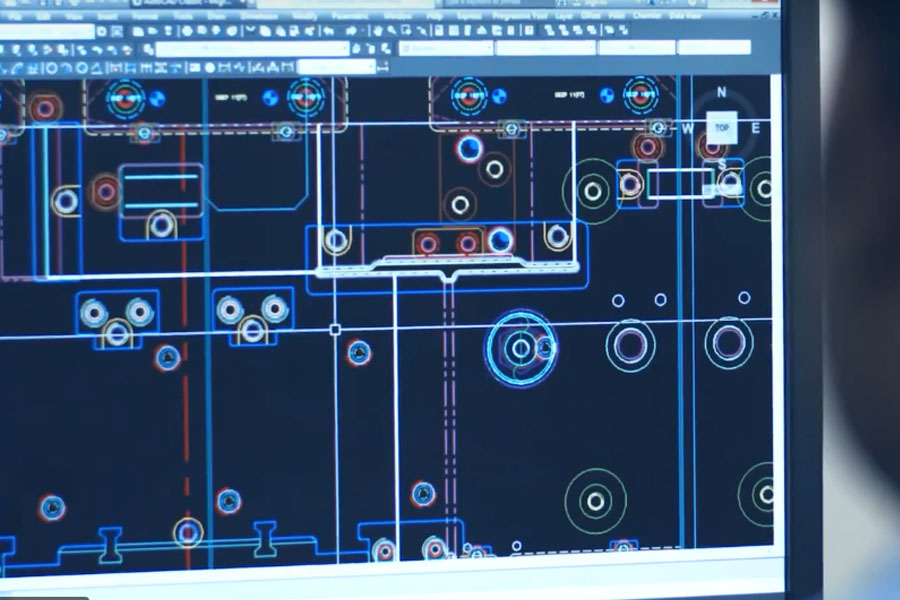Rotate view using ViewCube N compass letter
The image size is (900, 600).
pyautogui.click(x=721, y=93)
